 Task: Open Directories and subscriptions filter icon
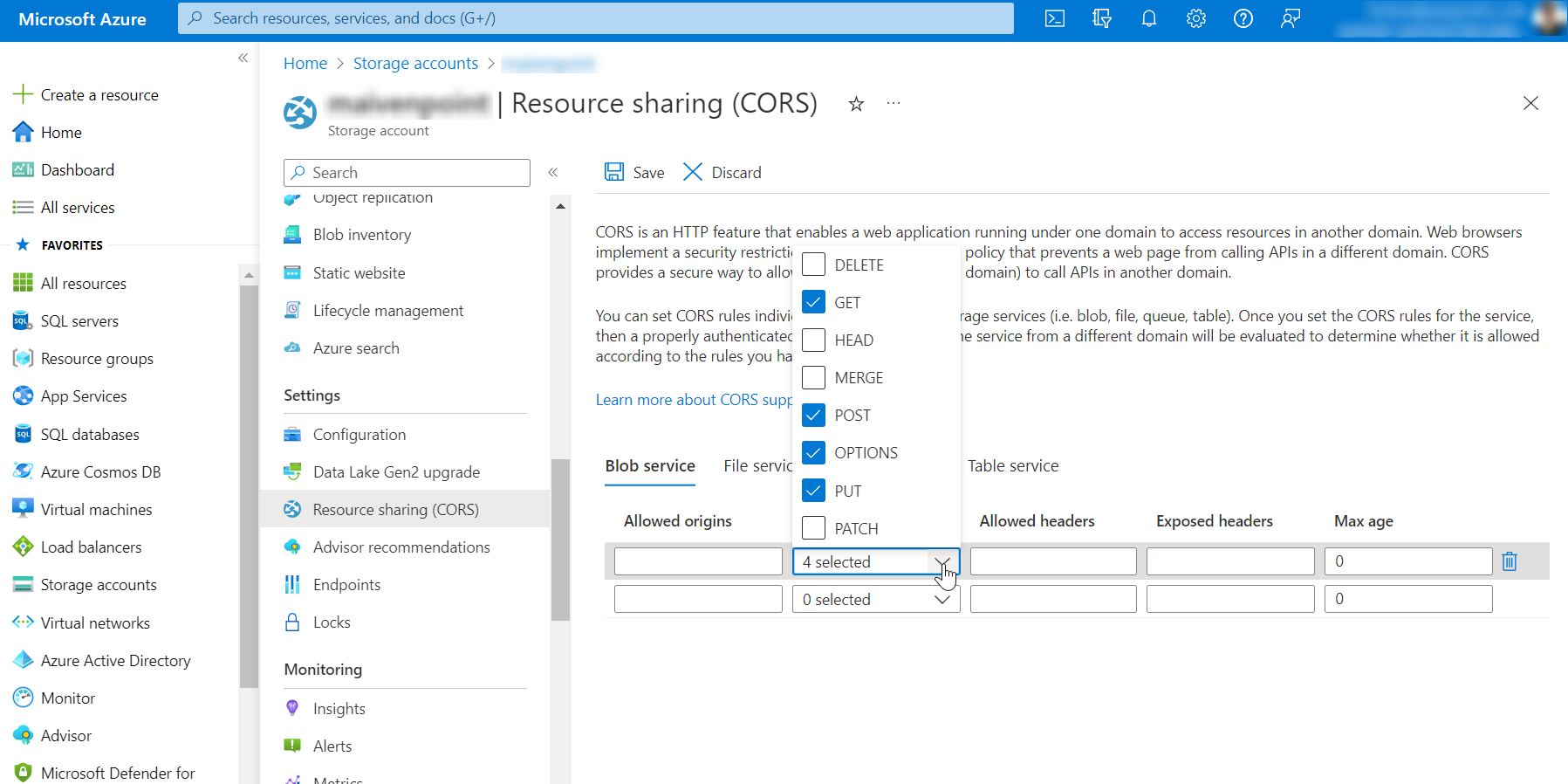(1102, 18)
